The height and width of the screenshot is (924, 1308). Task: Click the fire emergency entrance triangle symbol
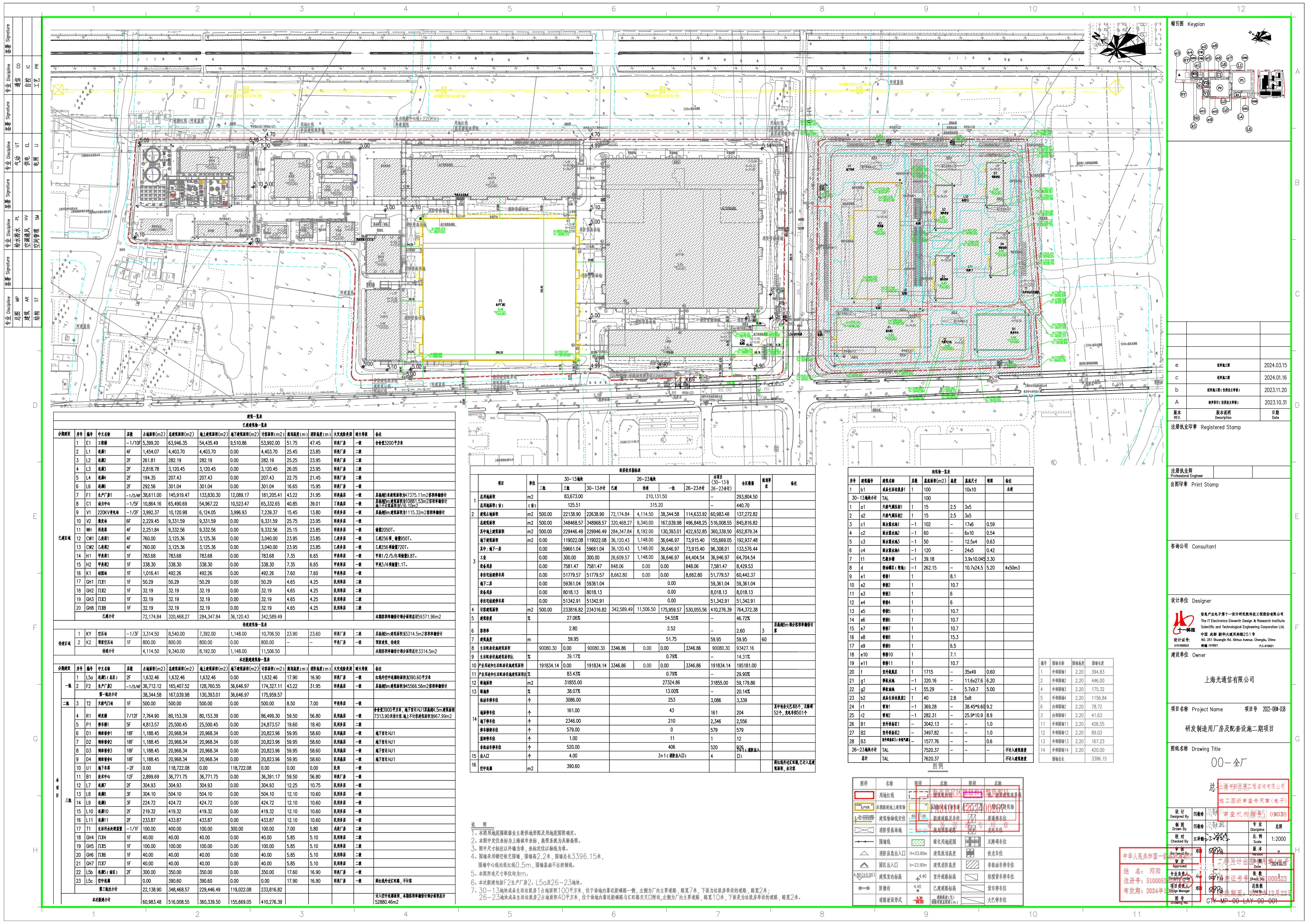(864, 853)
